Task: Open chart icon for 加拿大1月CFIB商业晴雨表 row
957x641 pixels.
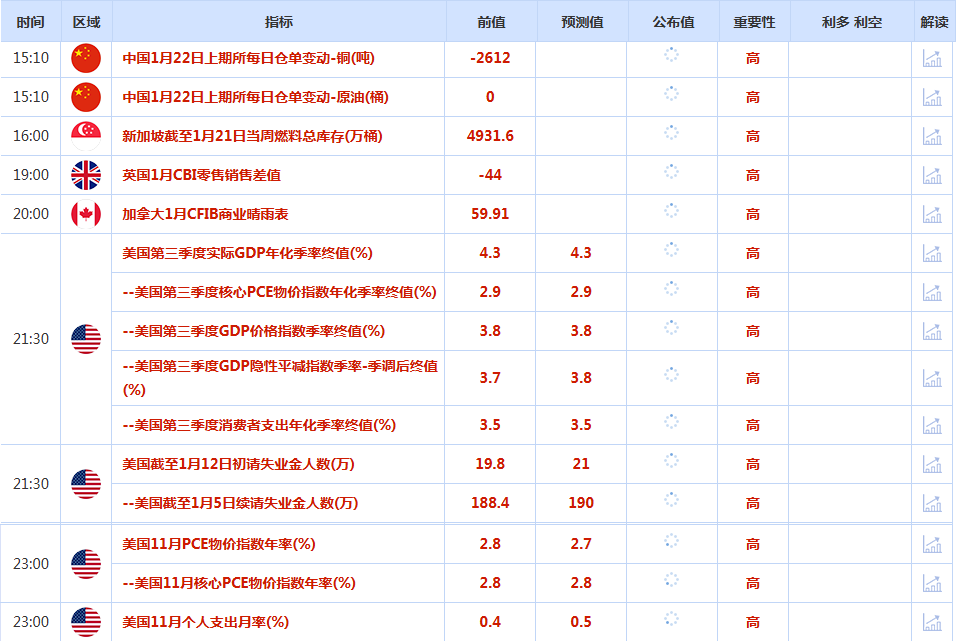Action: tap(932, 214)
